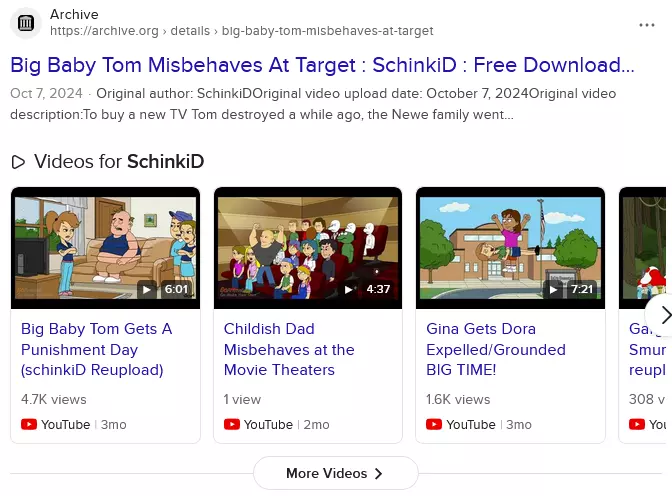
Task: Click the archive.org URL breadcrumb
Action: tap(242, 31)
